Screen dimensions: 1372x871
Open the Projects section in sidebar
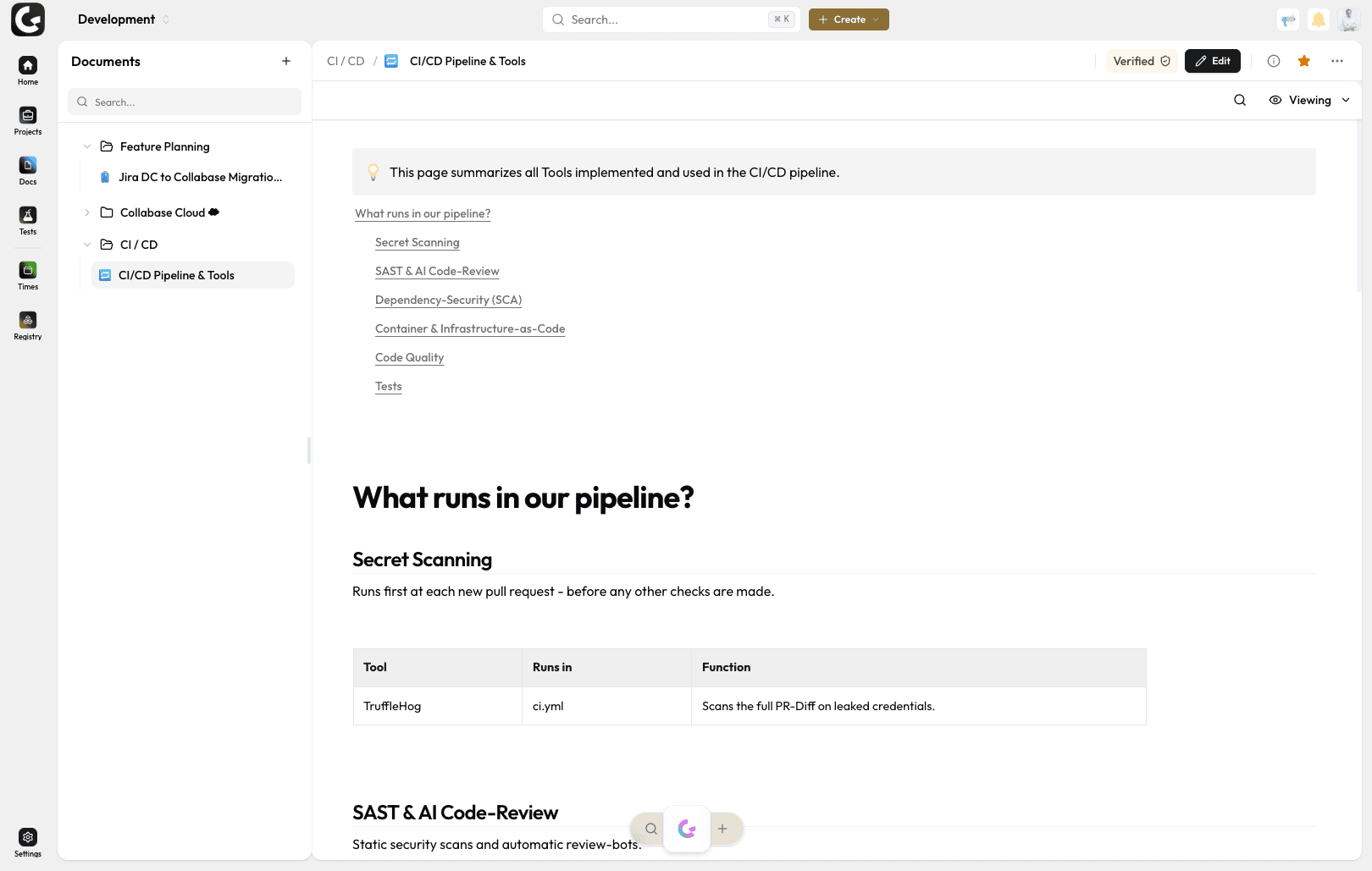coord(28,121)
